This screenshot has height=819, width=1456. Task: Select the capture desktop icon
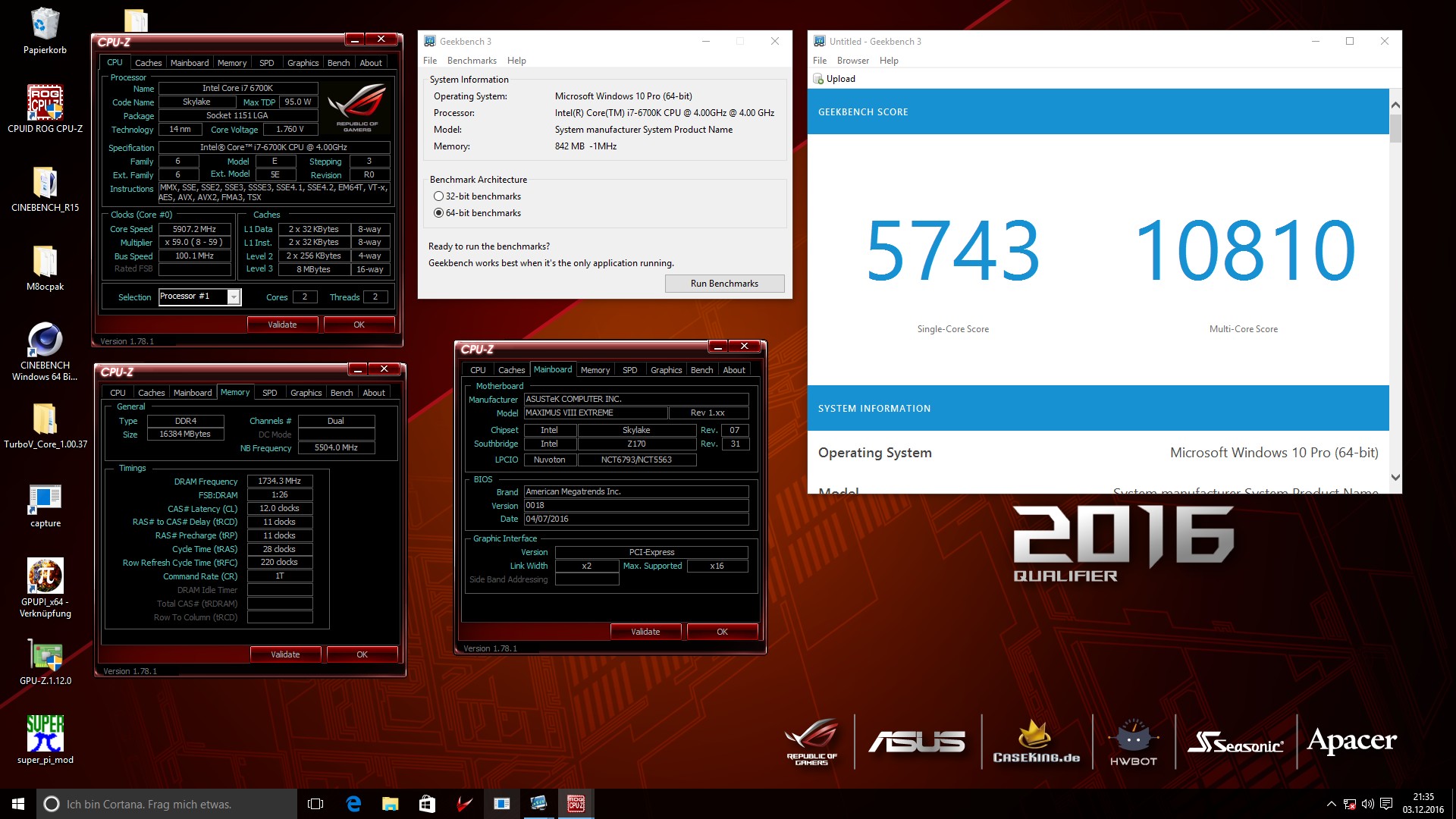click(x=45, y=505)
